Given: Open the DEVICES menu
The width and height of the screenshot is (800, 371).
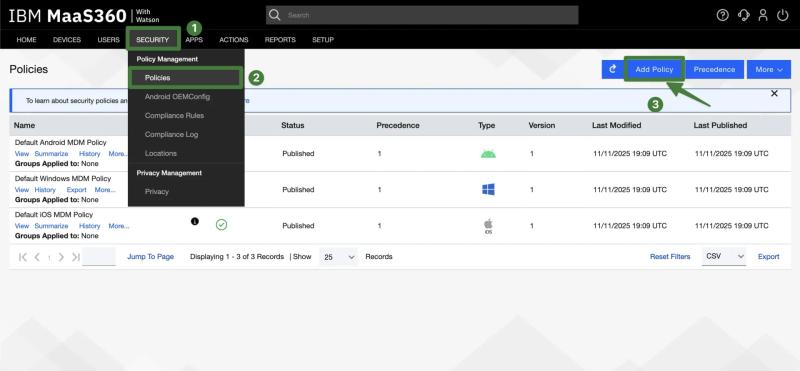Looking at the screenshot, I should tap(67, 40).
